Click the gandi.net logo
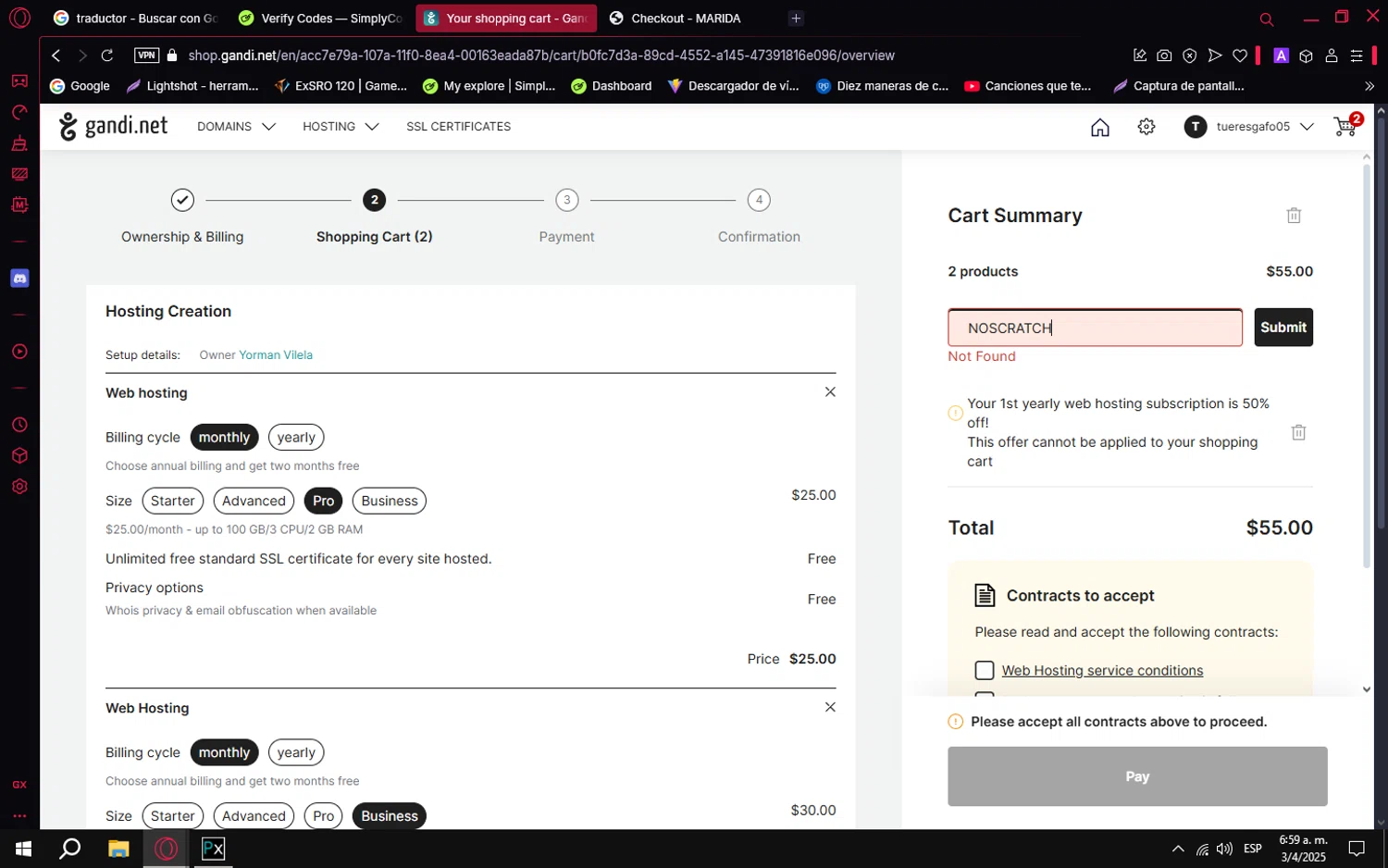Screen dimensions: 1388x868 pyautogui.click(x=113, y=126)
